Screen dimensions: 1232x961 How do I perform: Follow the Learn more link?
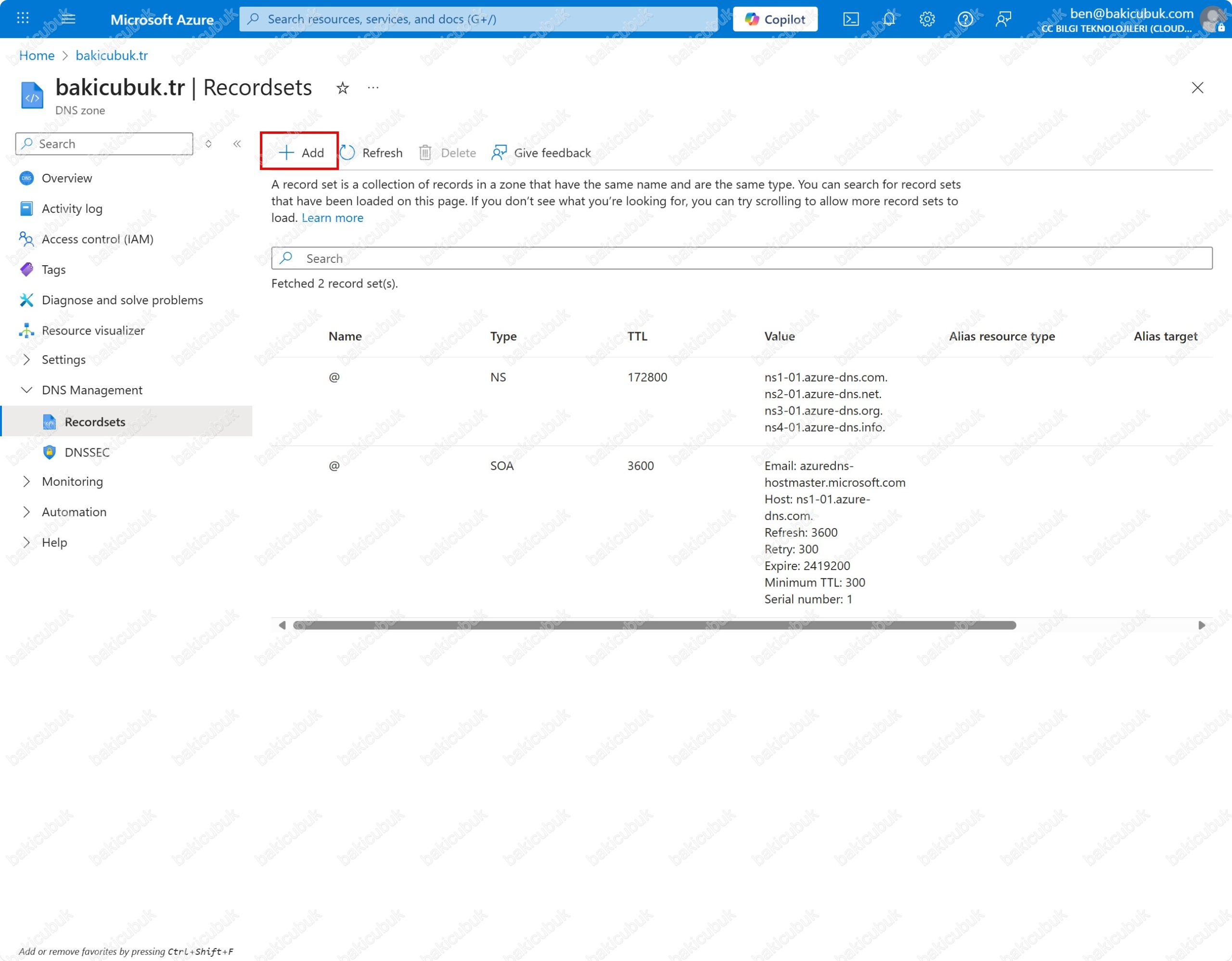[332, 218]
